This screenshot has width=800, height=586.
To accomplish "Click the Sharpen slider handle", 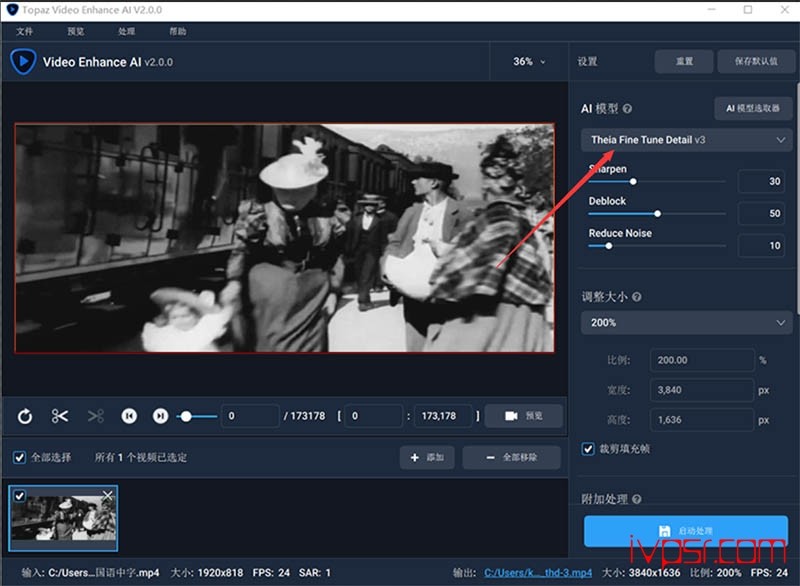I will (633, 182).
